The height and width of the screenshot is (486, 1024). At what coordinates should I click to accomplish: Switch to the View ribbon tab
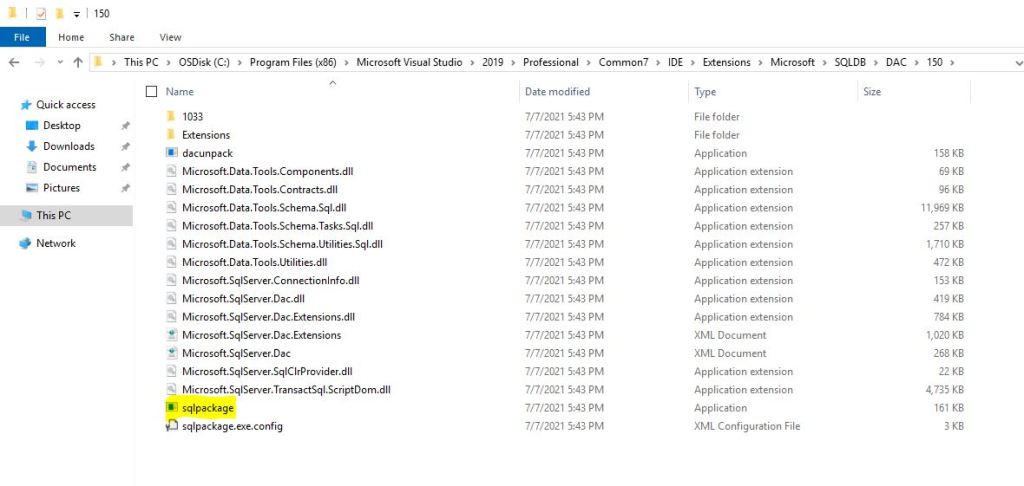170,37
